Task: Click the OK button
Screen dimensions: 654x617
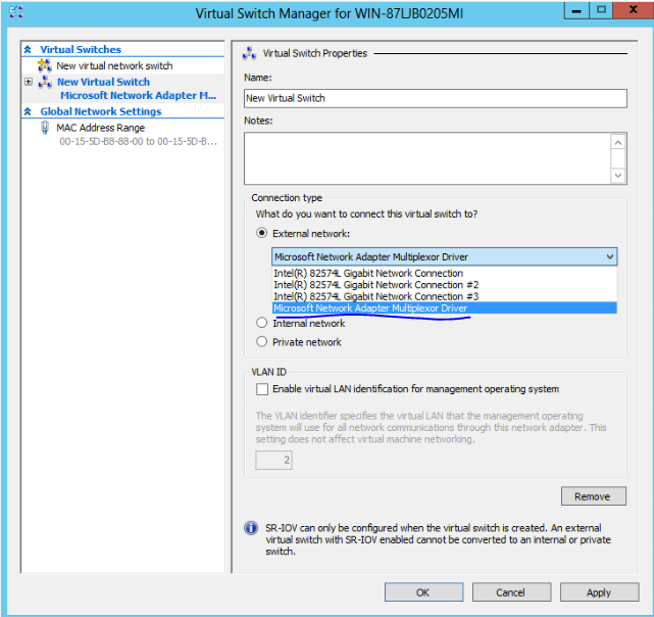Action: click(424, 592)
